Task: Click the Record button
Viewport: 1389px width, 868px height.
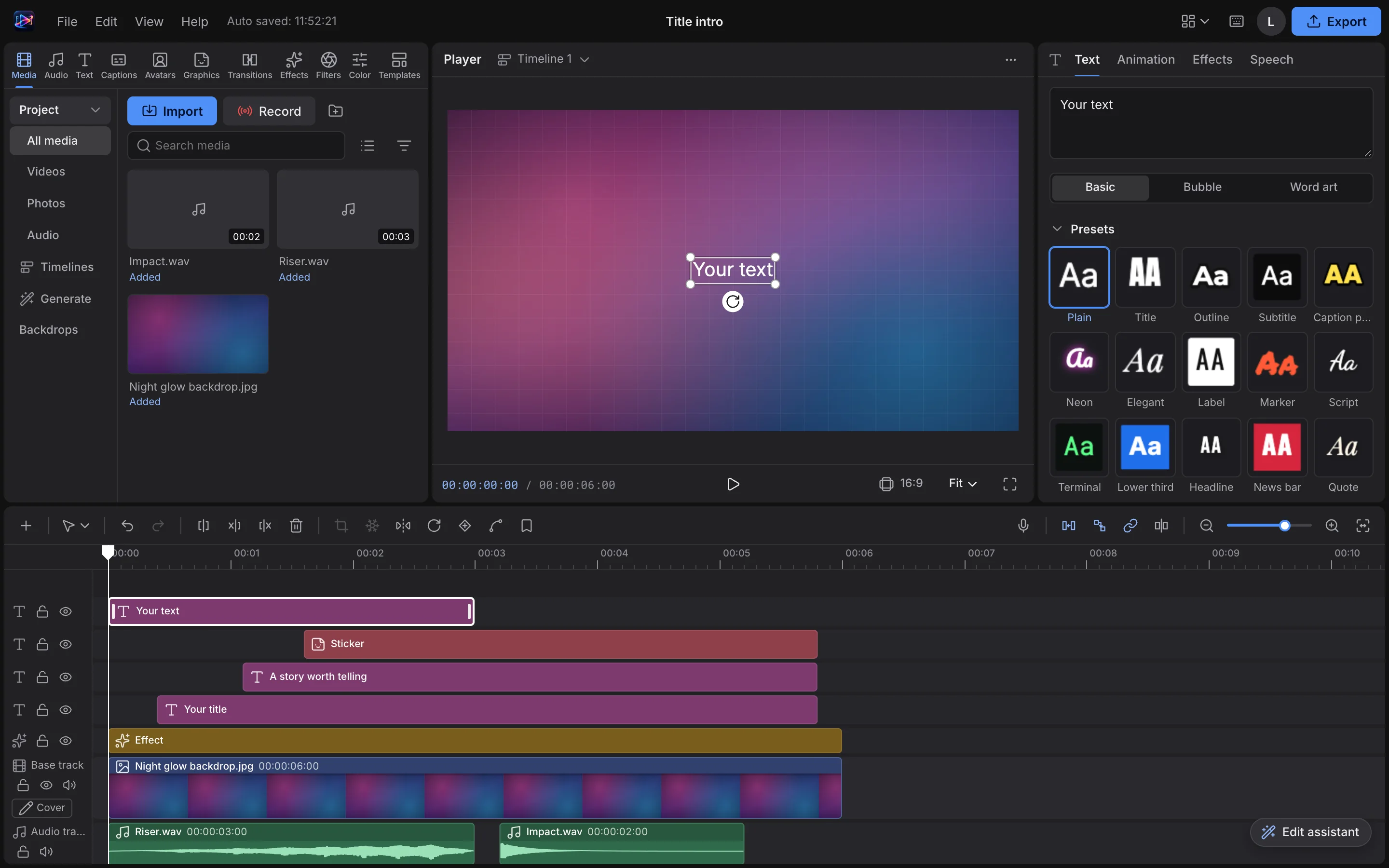Action: pos(269,111)
